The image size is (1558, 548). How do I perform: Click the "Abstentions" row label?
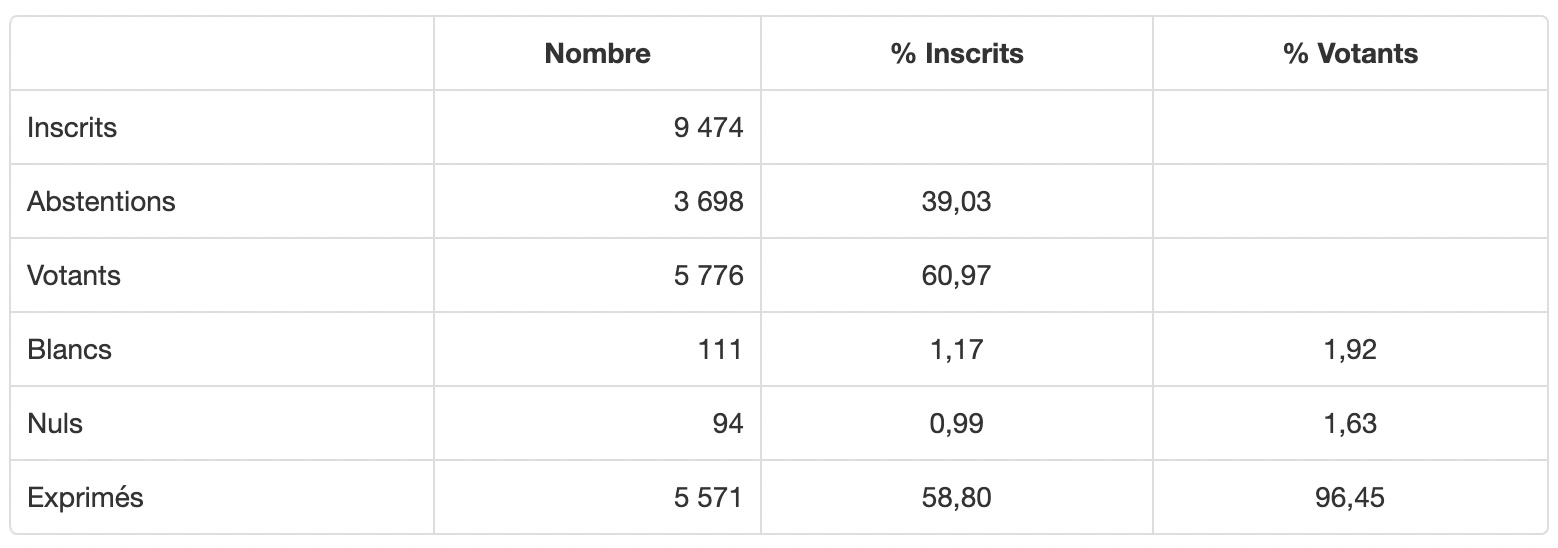pos(101,202)
